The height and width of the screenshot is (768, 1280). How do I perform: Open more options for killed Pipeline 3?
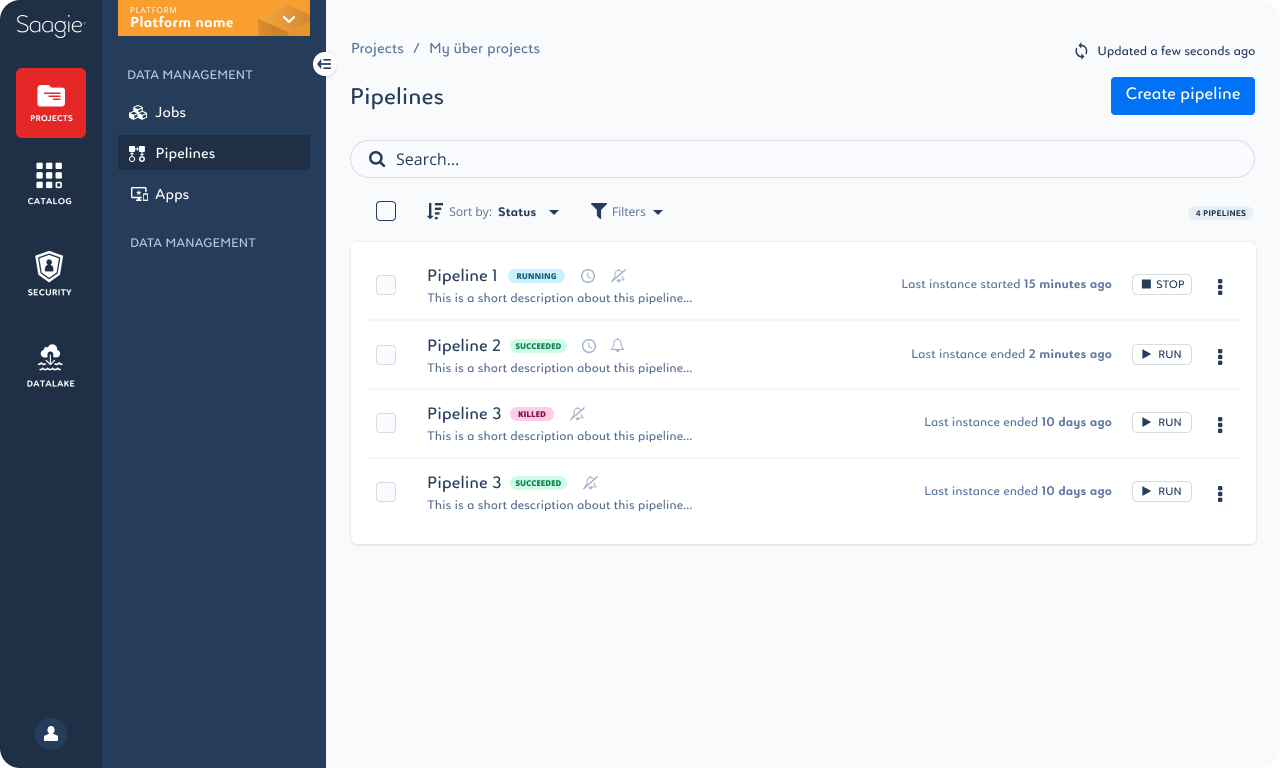1220,425
